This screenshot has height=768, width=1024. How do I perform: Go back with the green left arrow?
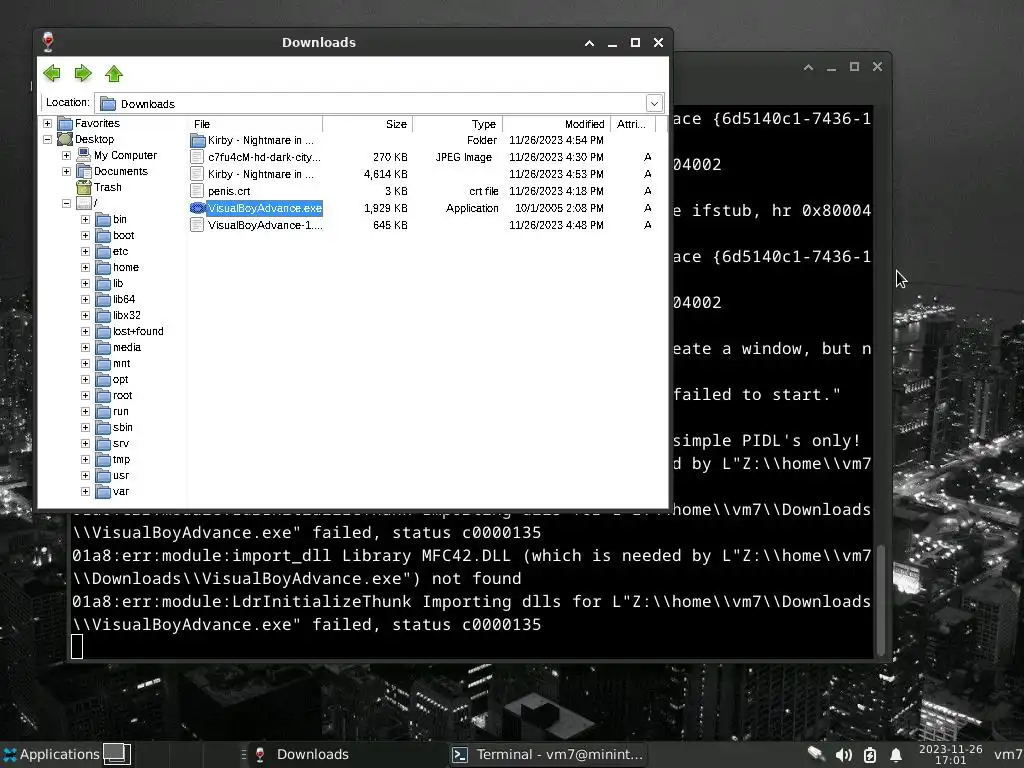tap(52, 73)
